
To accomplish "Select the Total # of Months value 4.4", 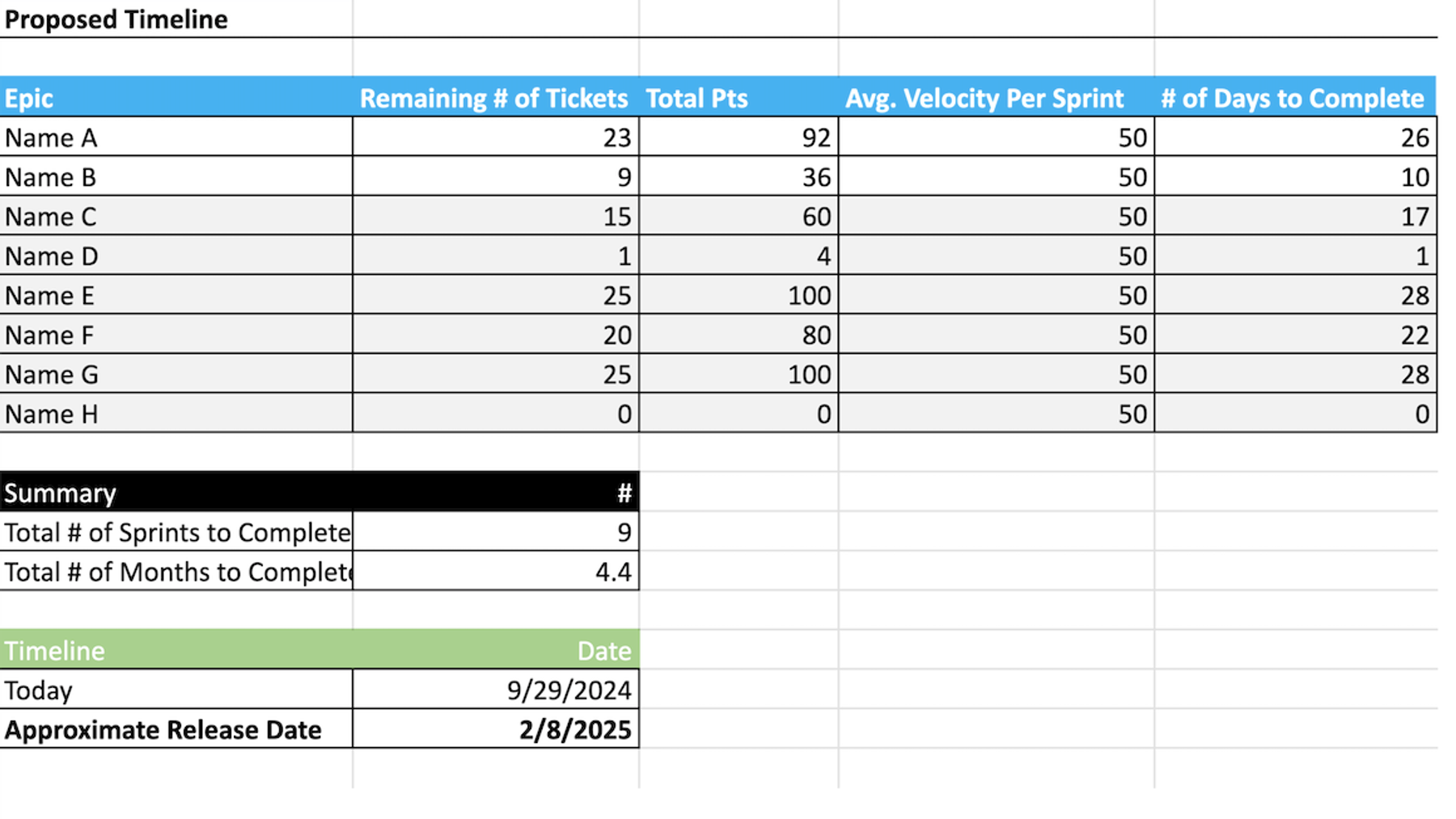I will point(496,572).
